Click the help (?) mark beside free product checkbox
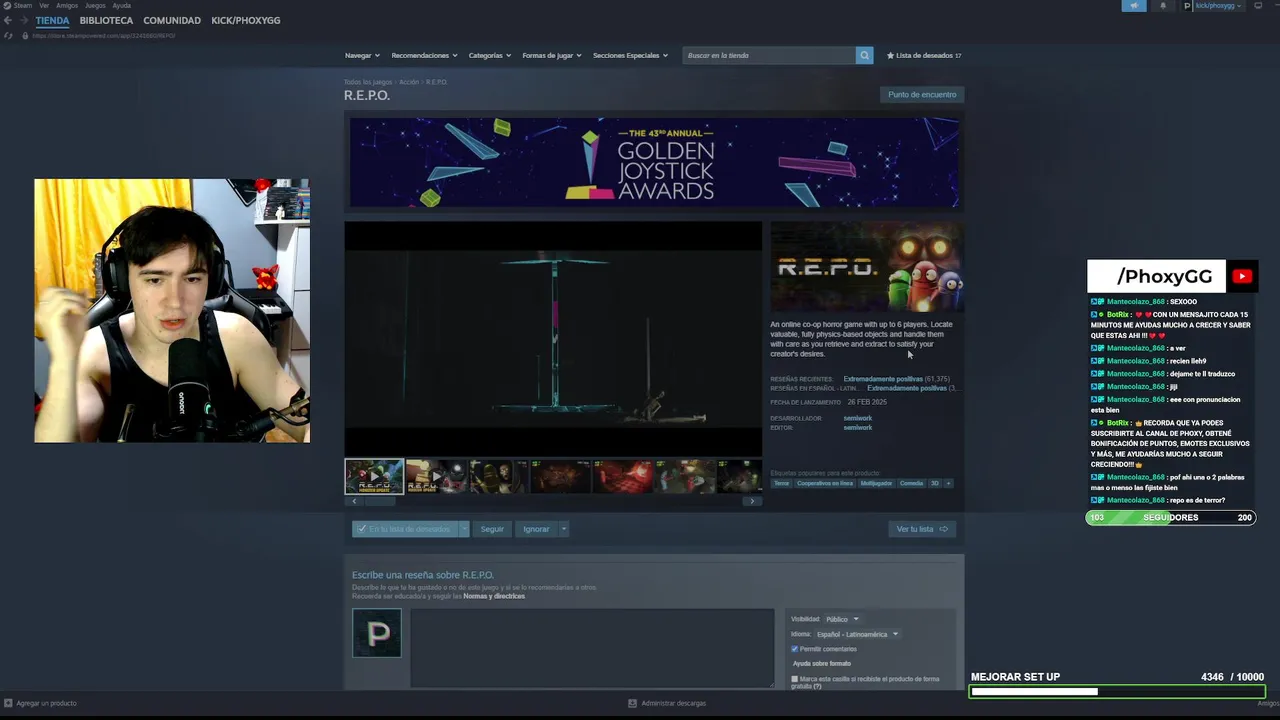 817,687
